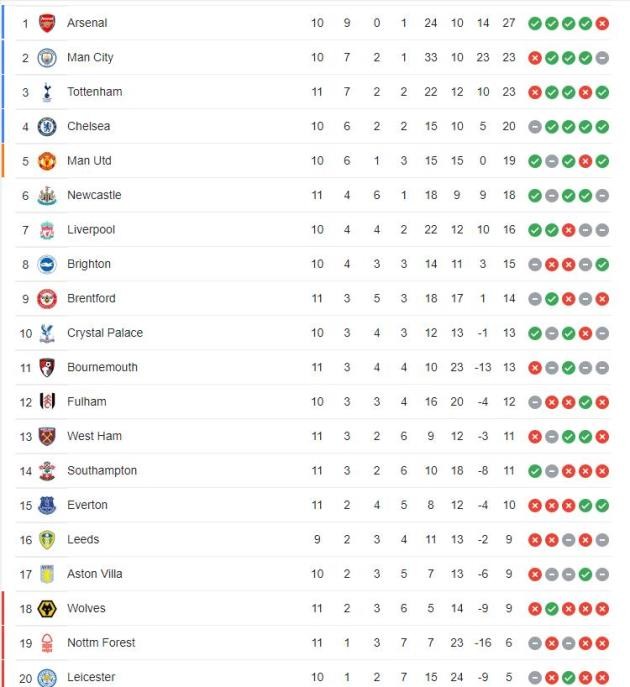Click the Brighton seagull crest
630x687 pixels.
tap(47, 265)
